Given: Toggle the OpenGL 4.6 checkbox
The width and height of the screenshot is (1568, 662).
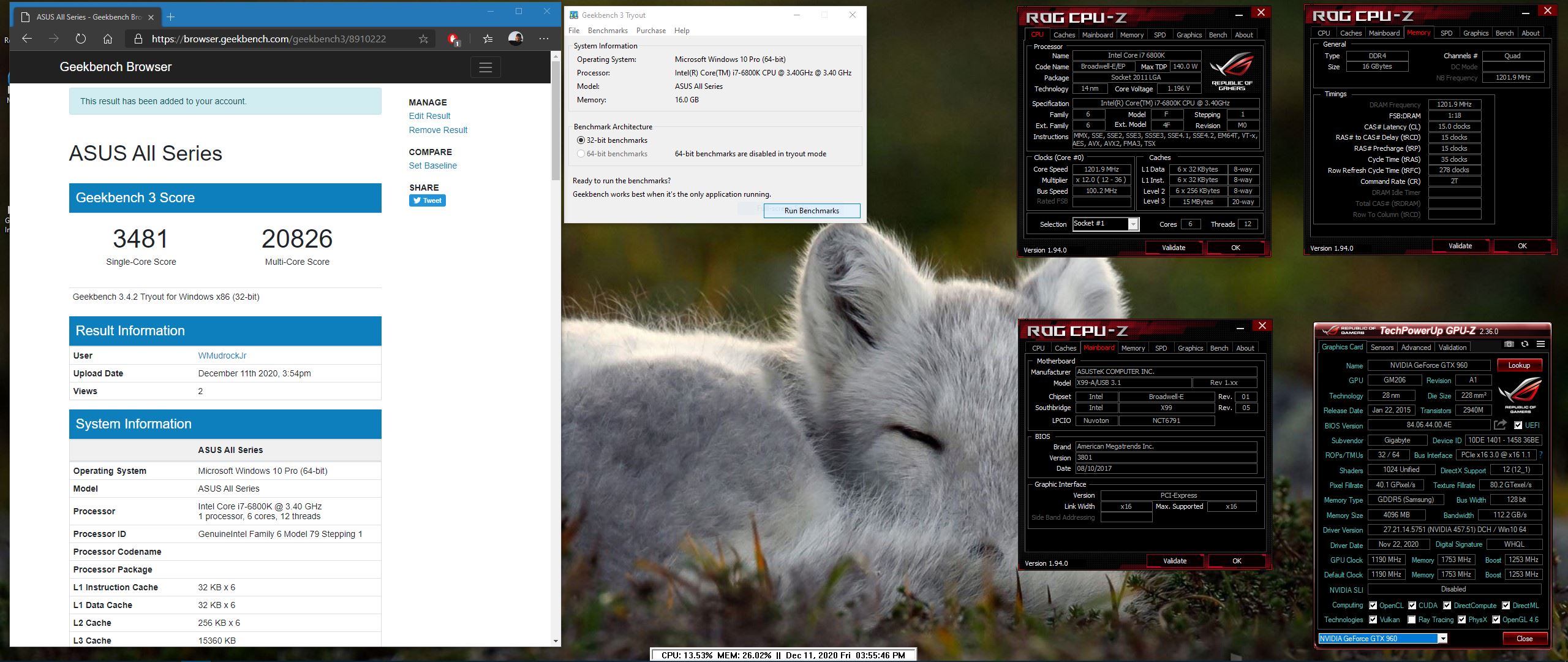Looking at the screenshot, I should [1496, 620].
